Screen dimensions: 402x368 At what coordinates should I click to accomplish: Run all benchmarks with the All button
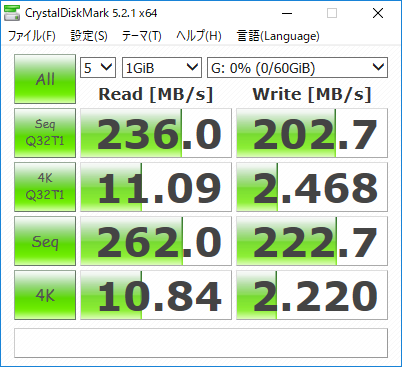[45, 79]
